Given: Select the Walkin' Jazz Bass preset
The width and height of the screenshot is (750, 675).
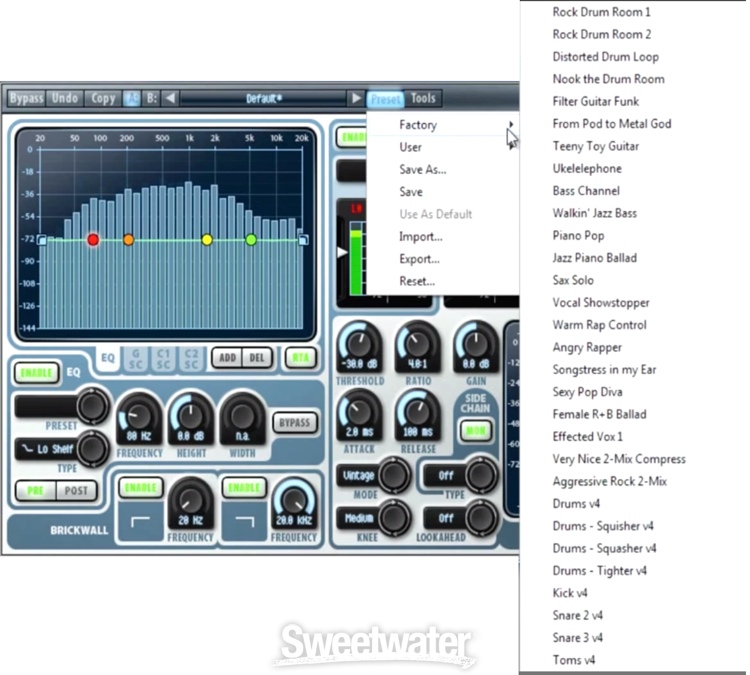Looking at the screenshot, I should pos(594,213).
